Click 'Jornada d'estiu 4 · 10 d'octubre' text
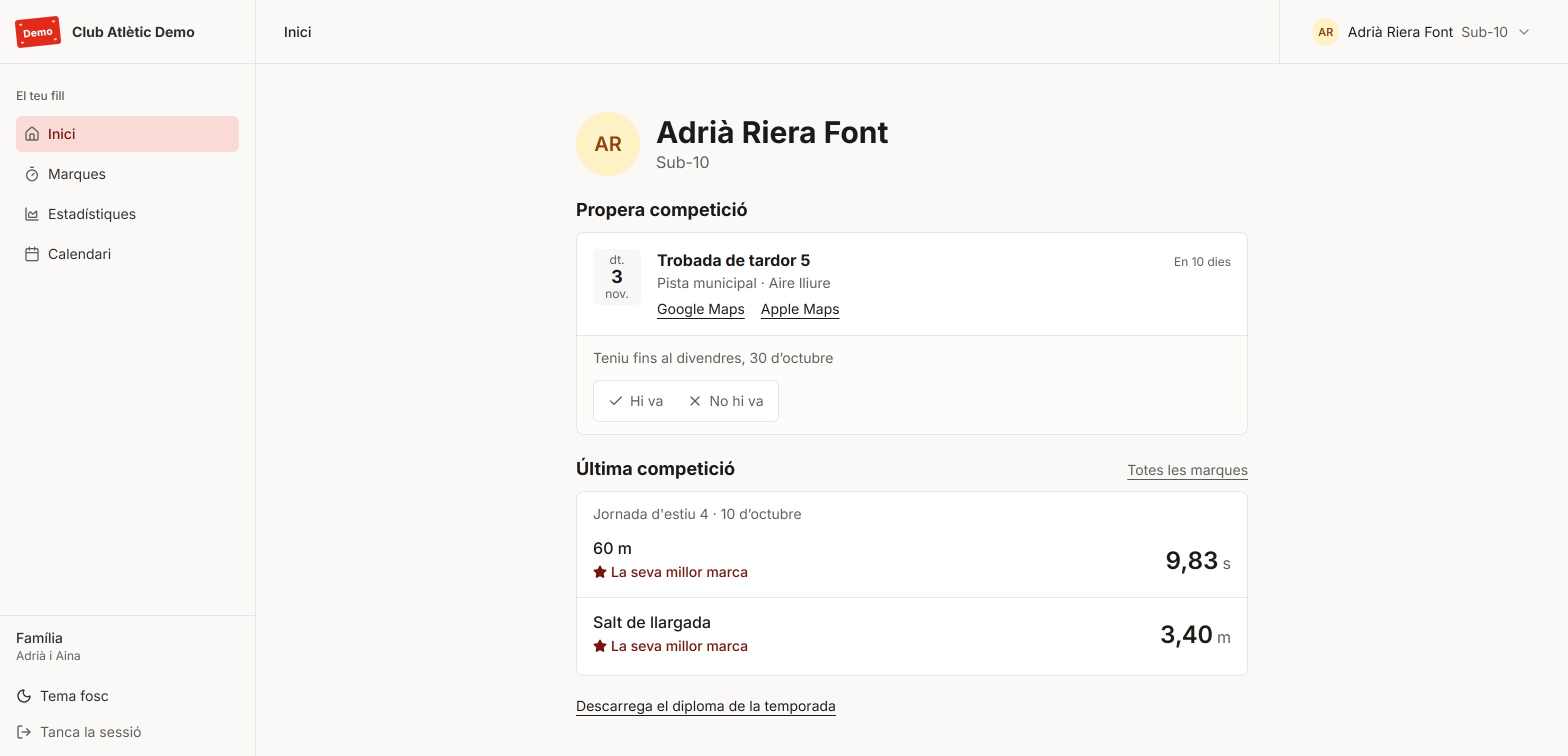 pyautogui.click(x=697, y=514)
